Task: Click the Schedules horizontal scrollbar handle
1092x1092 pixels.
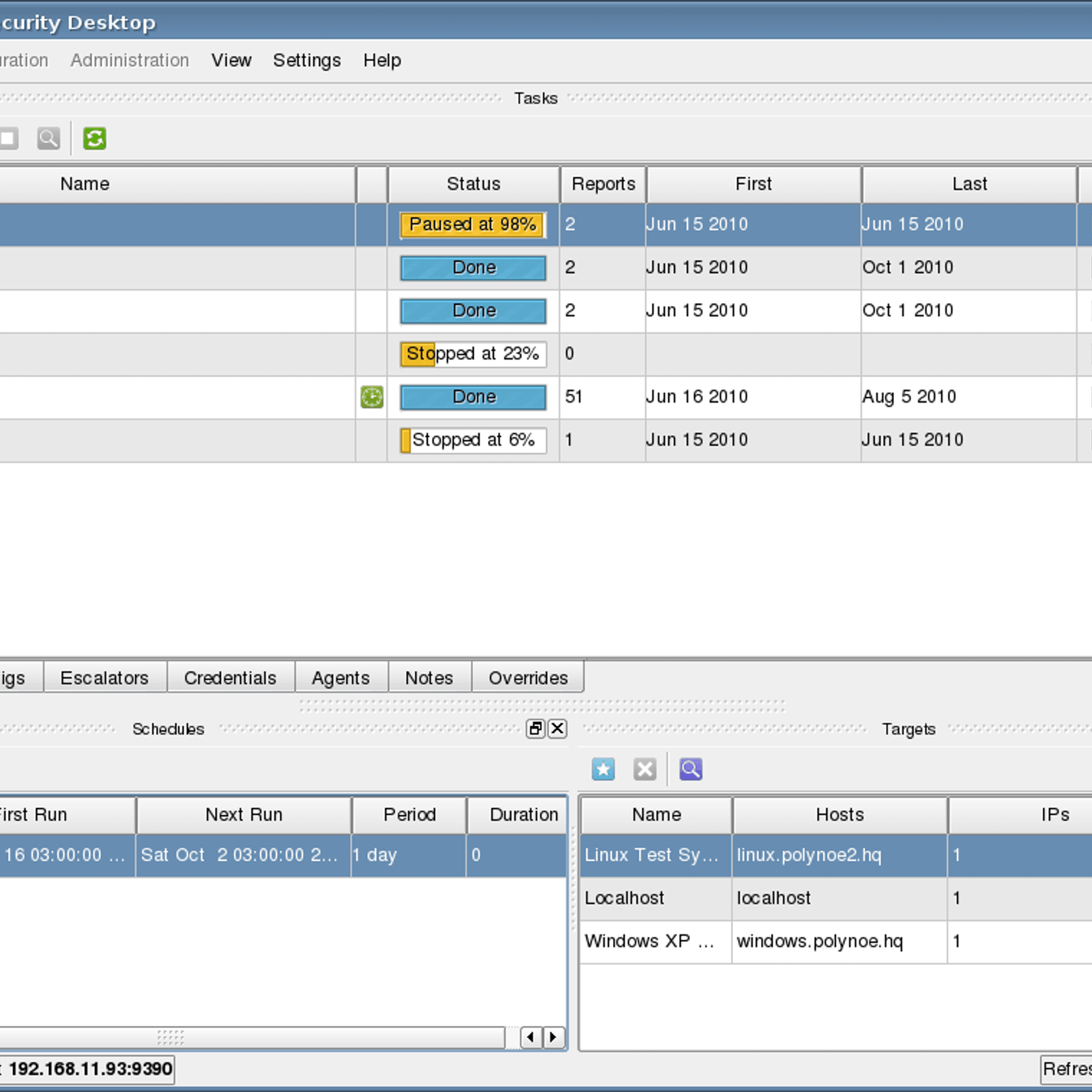Action: coord(253,1037)
